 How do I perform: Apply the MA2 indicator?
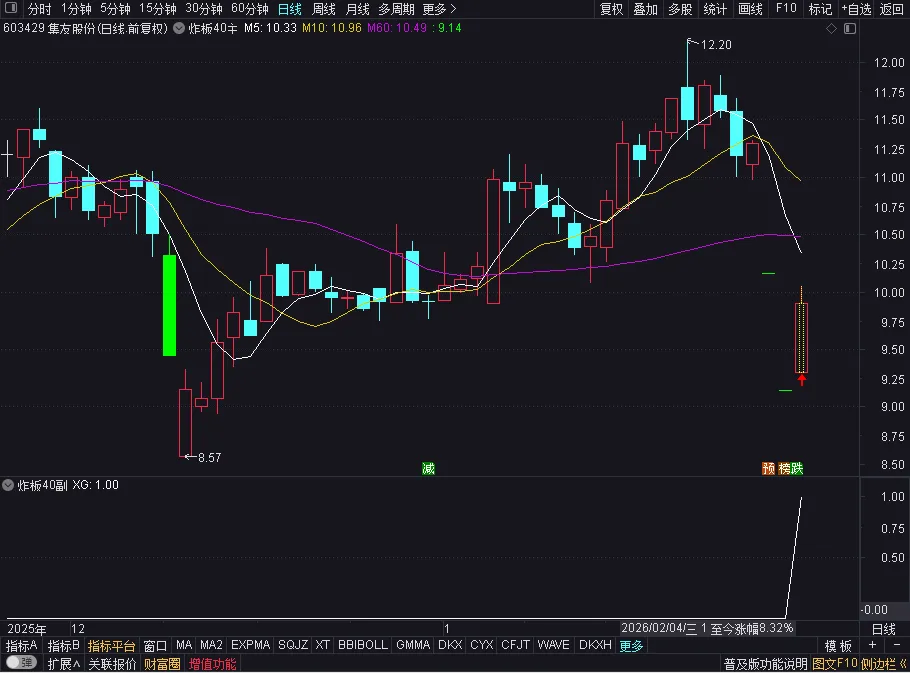(211, 646)
